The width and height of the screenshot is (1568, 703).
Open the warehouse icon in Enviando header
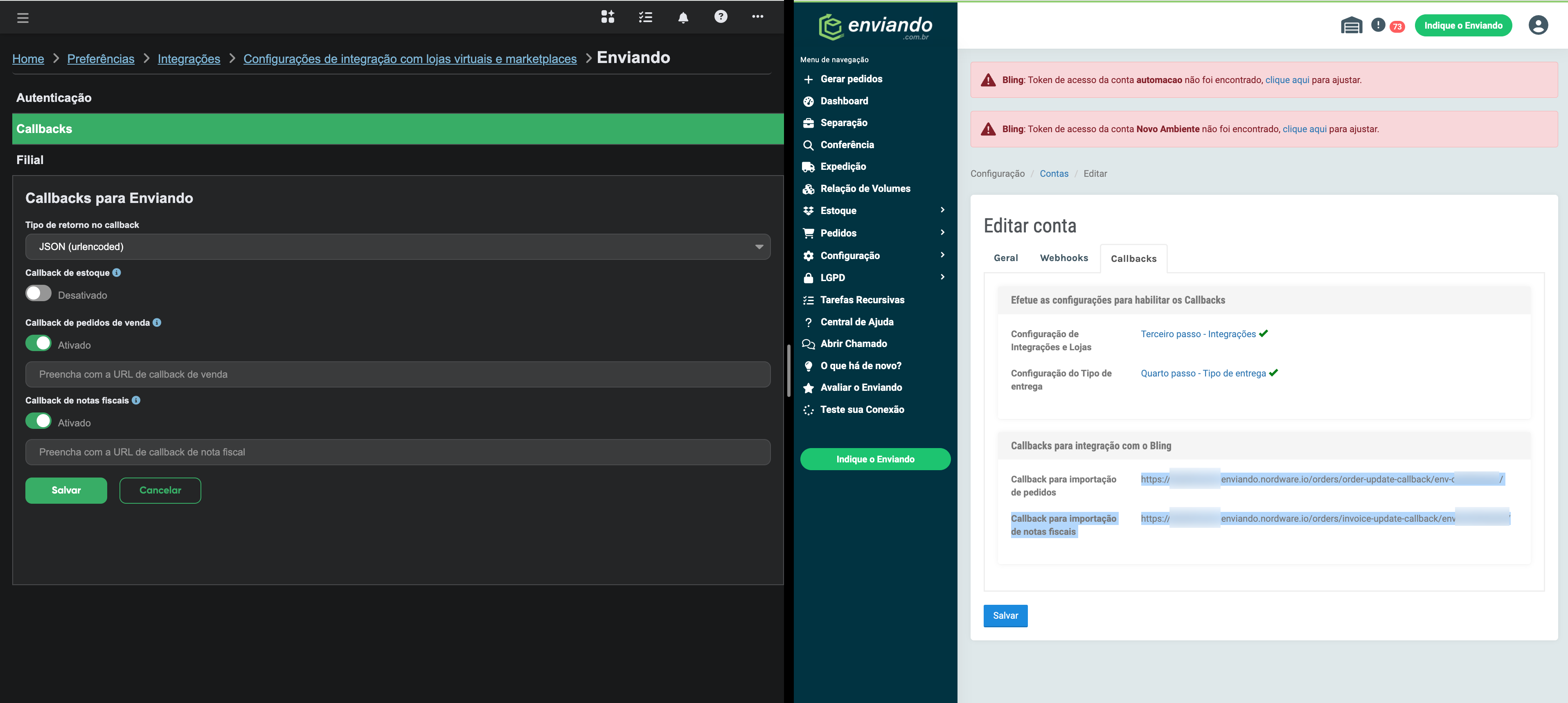[x=1351, y=25]
